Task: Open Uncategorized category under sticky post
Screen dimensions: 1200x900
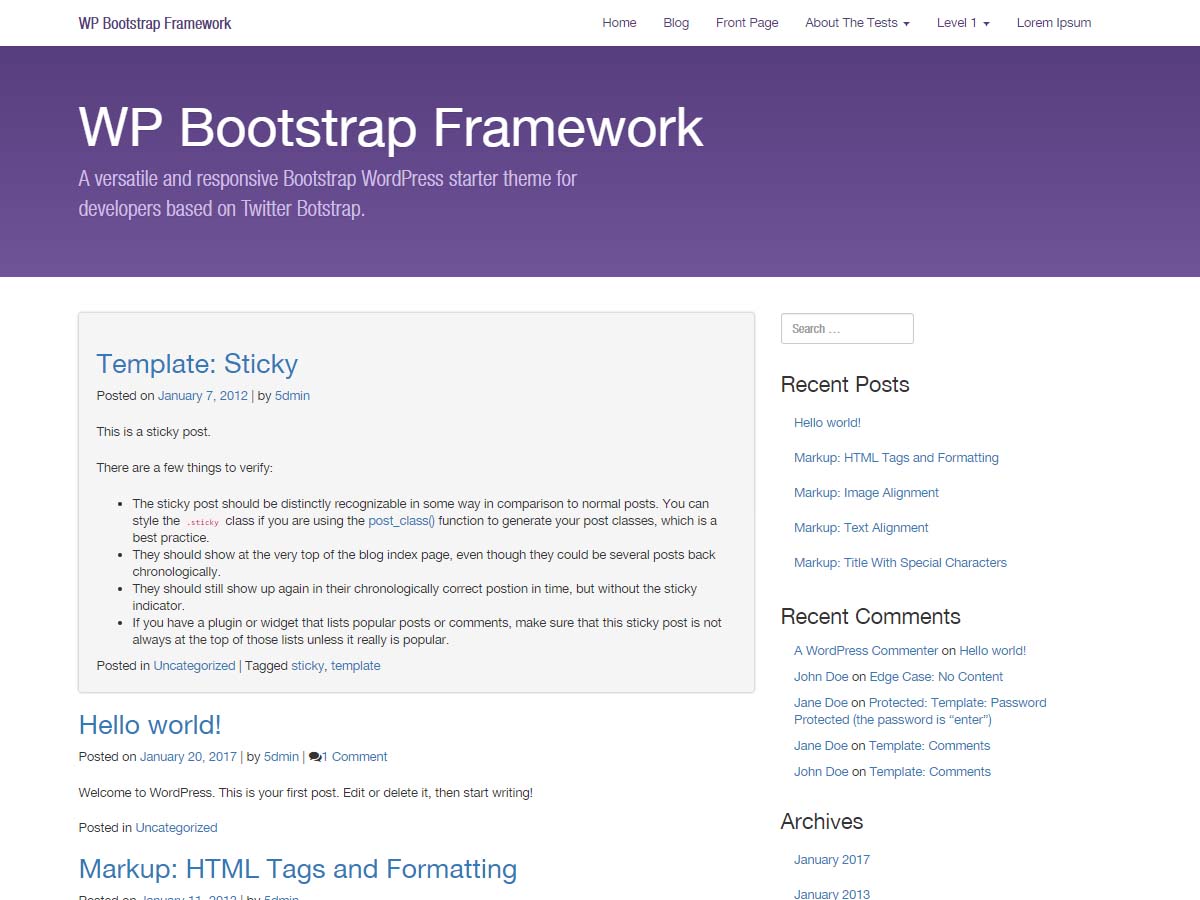Action: click(194, 666)
